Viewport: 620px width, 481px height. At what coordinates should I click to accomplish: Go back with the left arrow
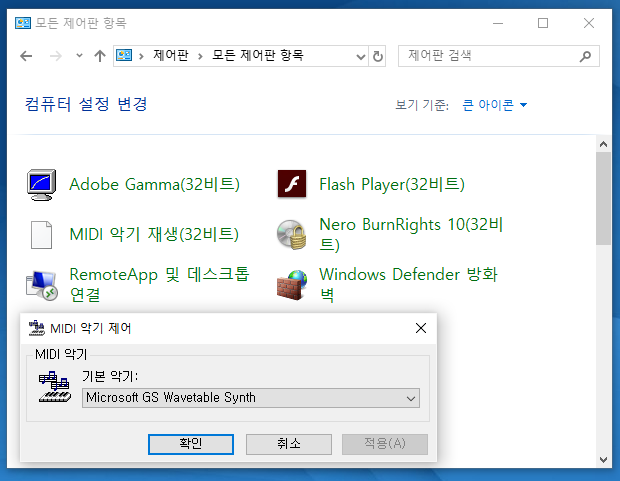coord(26,56)
